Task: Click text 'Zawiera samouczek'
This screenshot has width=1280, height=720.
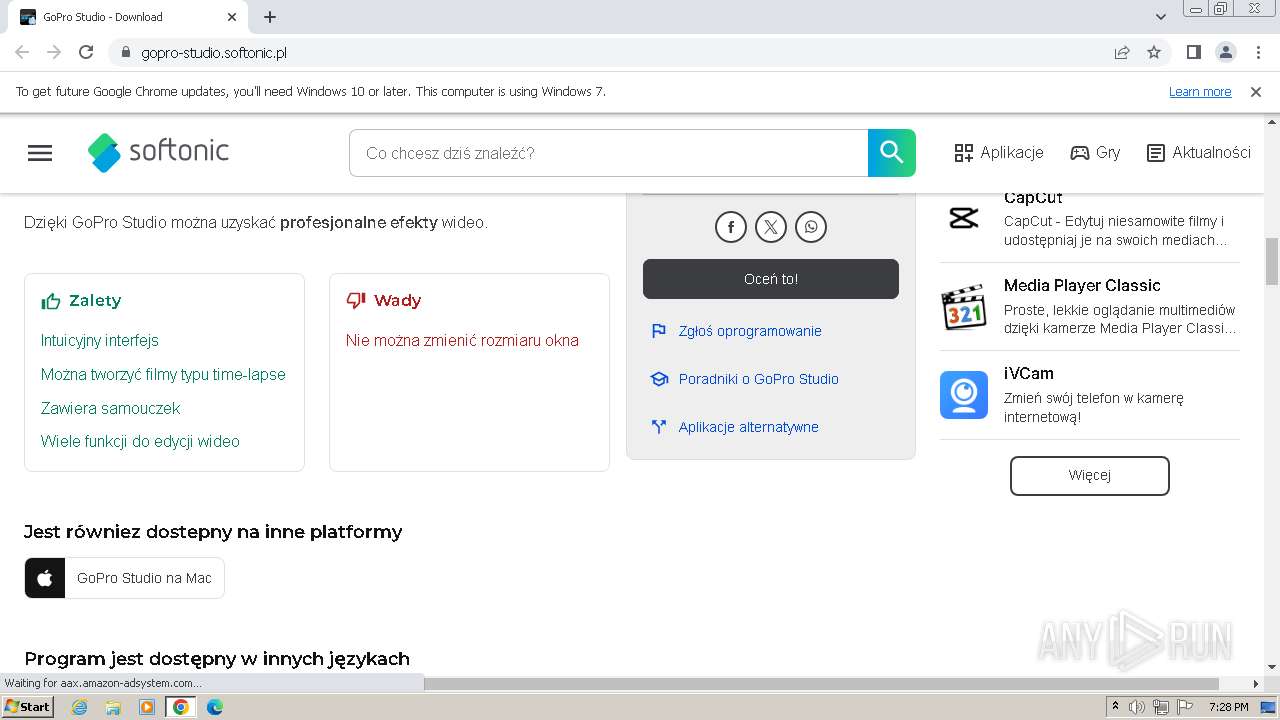Action: [111, 408]
